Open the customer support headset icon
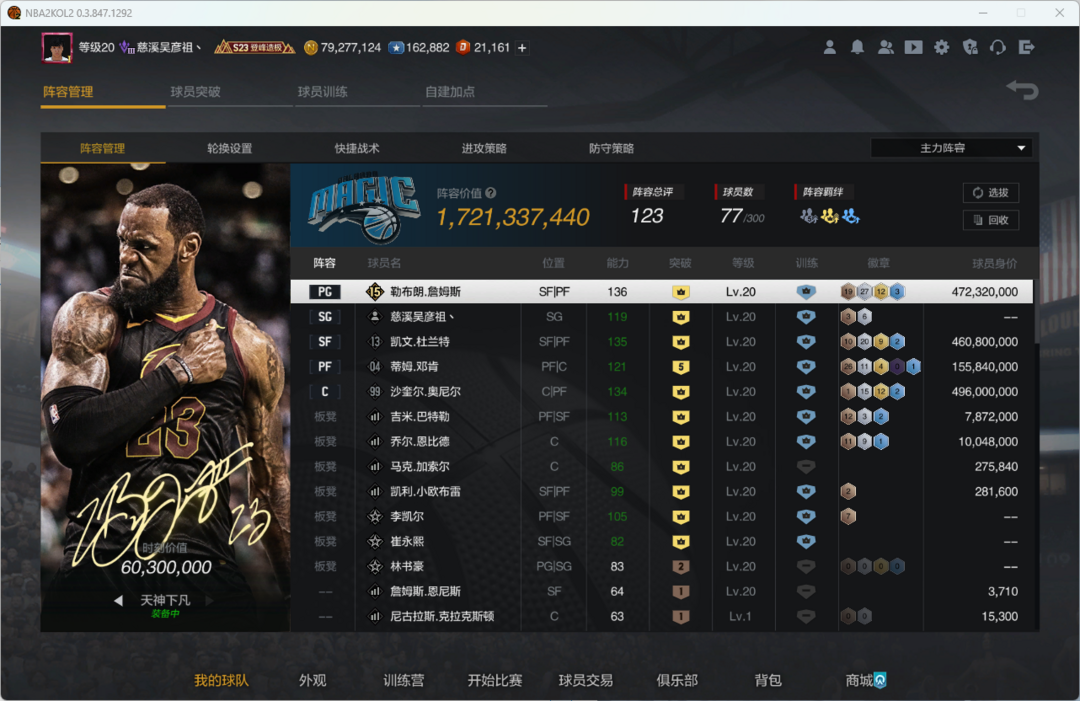The image size is (1080, 701). tap(997, 48)
